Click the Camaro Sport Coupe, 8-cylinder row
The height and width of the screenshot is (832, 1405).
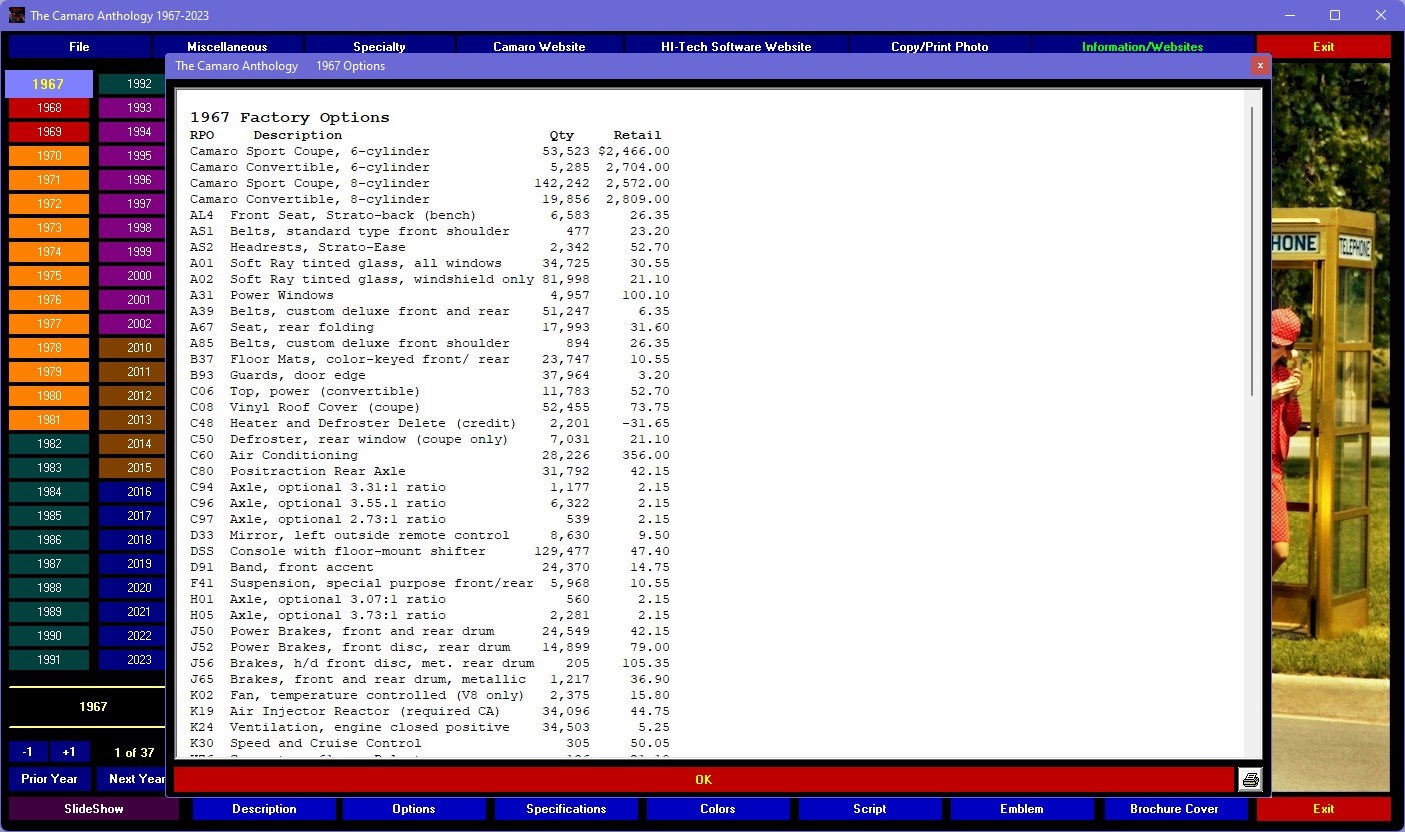pos(430,183)
